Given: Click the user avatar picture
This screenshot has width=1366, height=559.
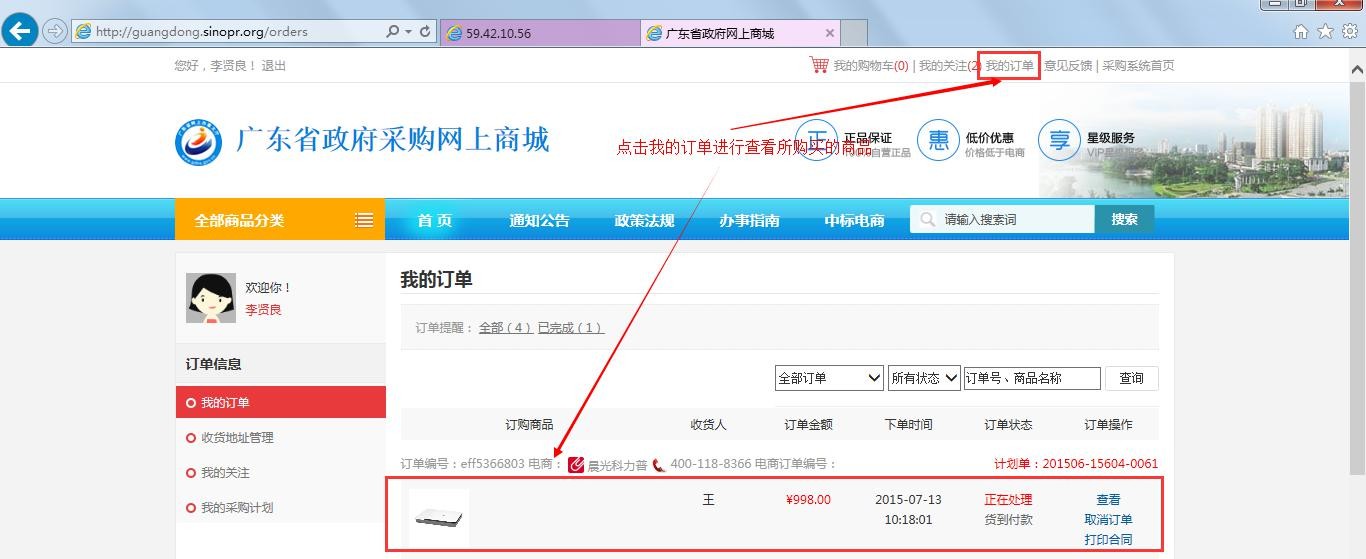Looking at the screenshot, I should (x=211, y=298).
